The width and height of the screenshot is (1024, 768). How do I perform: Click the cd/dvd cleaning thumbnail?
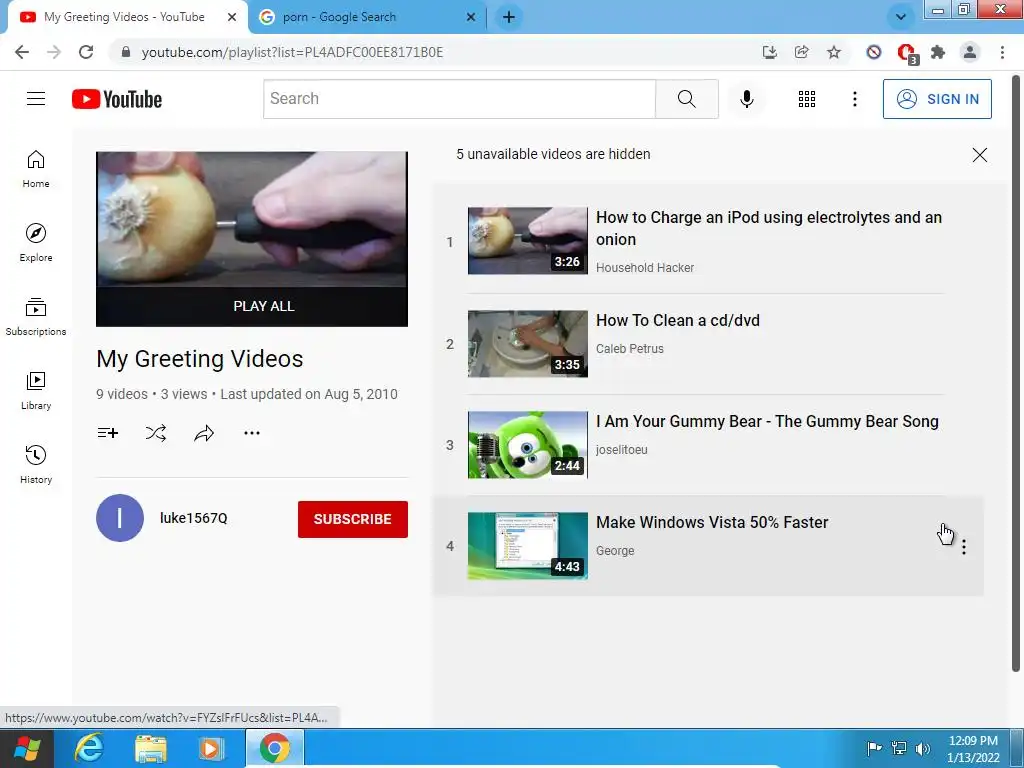(528, 344)
